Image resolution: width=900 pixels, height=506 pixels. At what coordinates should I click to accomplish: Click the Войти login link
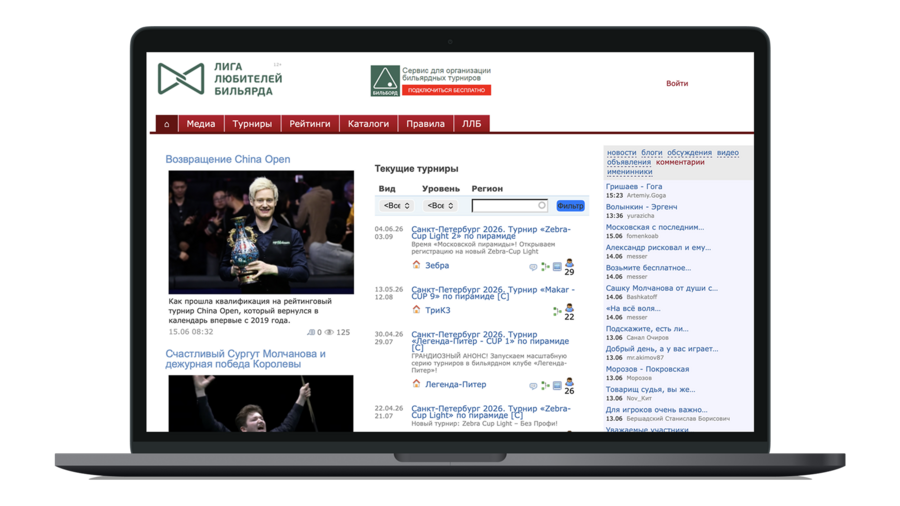(x=677, y=83)
